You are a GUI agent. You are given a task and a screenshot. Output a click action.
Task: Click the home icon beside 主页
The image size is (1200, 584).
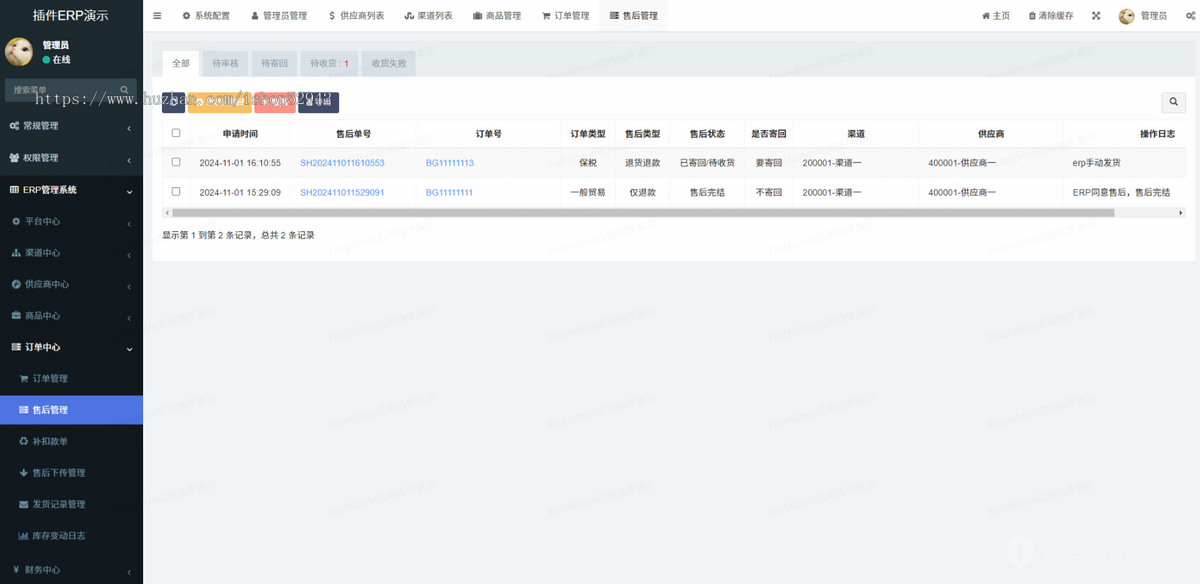tap(986, 16)
